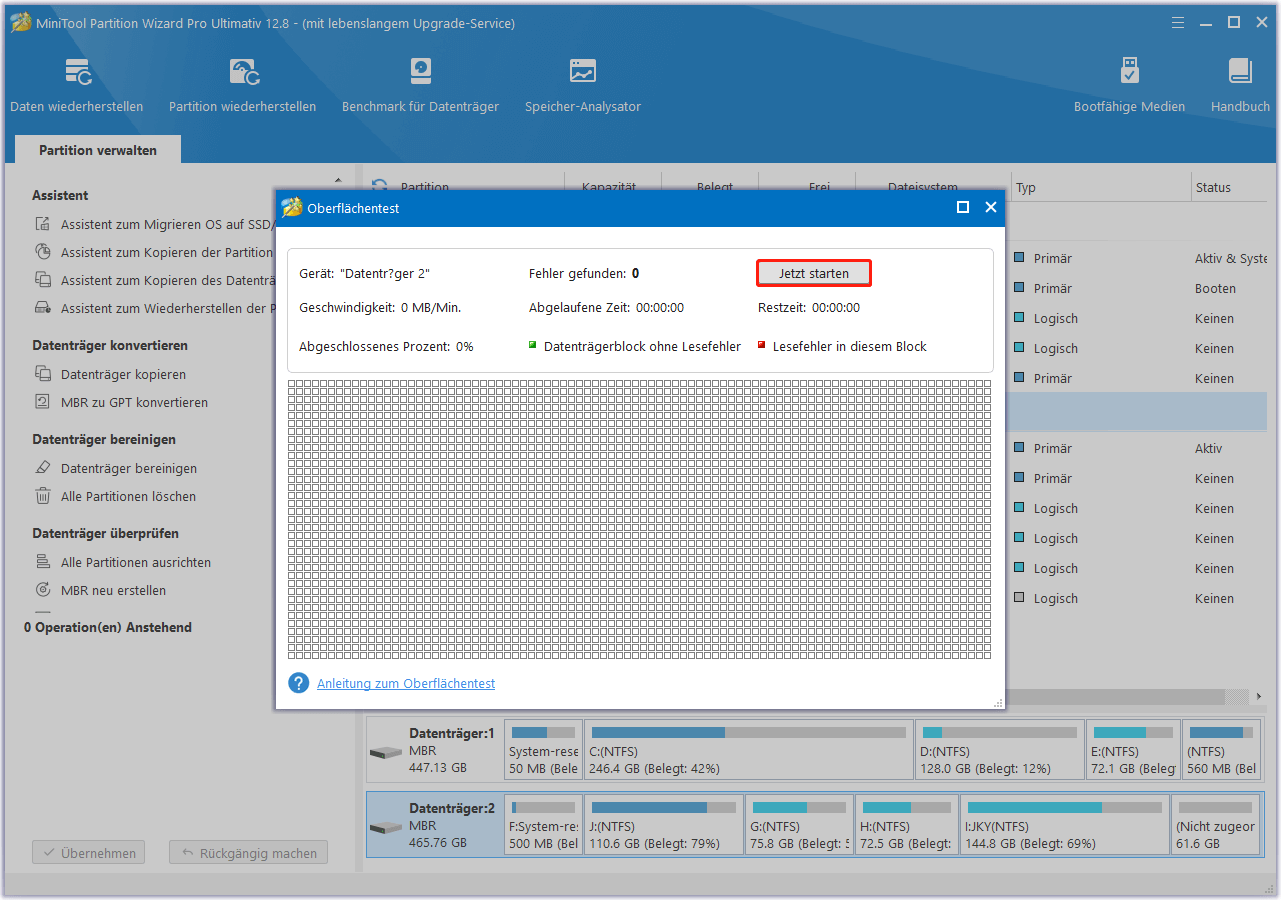
Task: Click the sidebar scroll up arrow
Action: pyautogui.click(x=338, y=181)
